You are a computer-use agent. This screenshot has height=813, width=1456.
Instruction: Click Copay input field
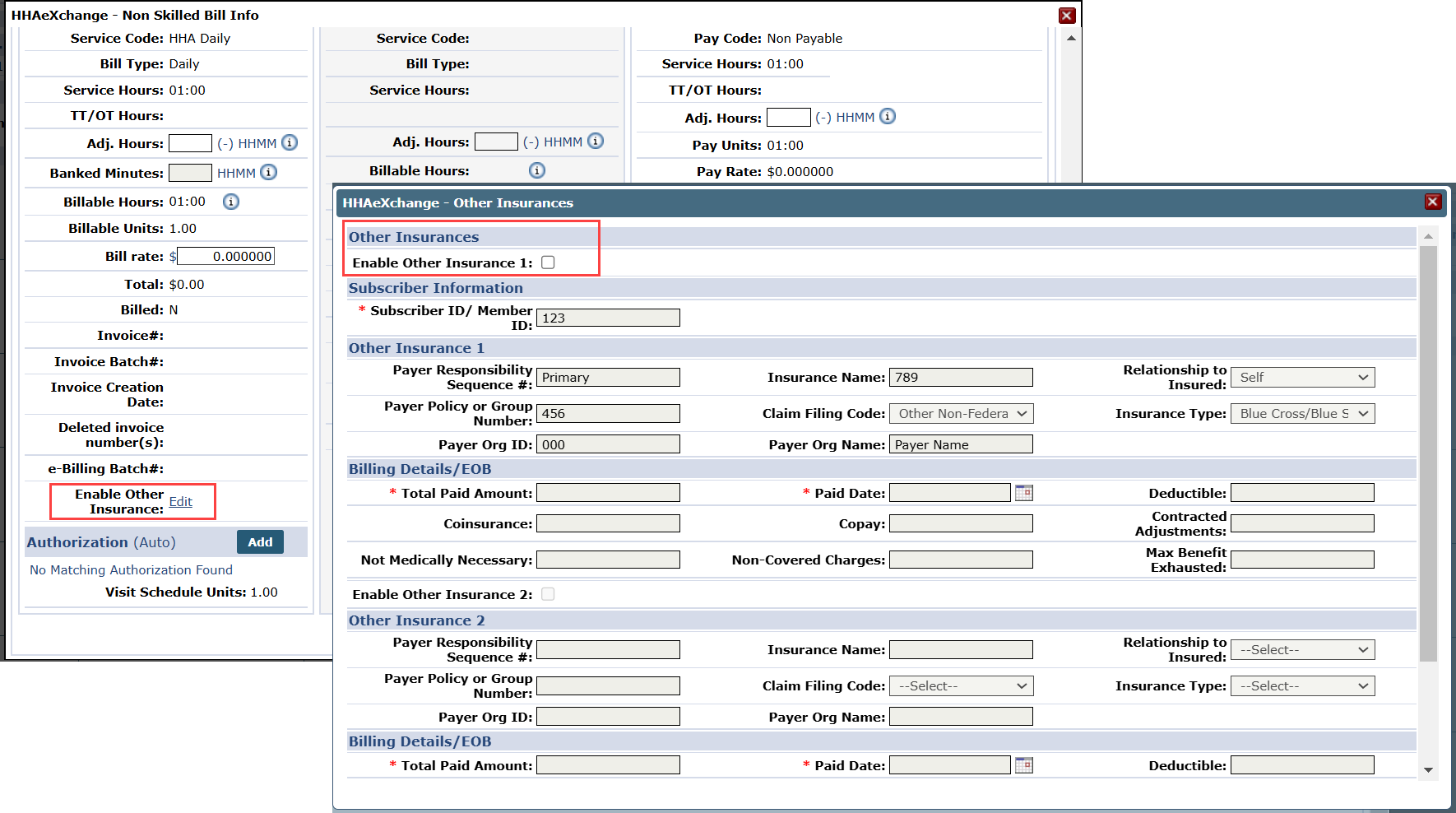coord(961,523)
